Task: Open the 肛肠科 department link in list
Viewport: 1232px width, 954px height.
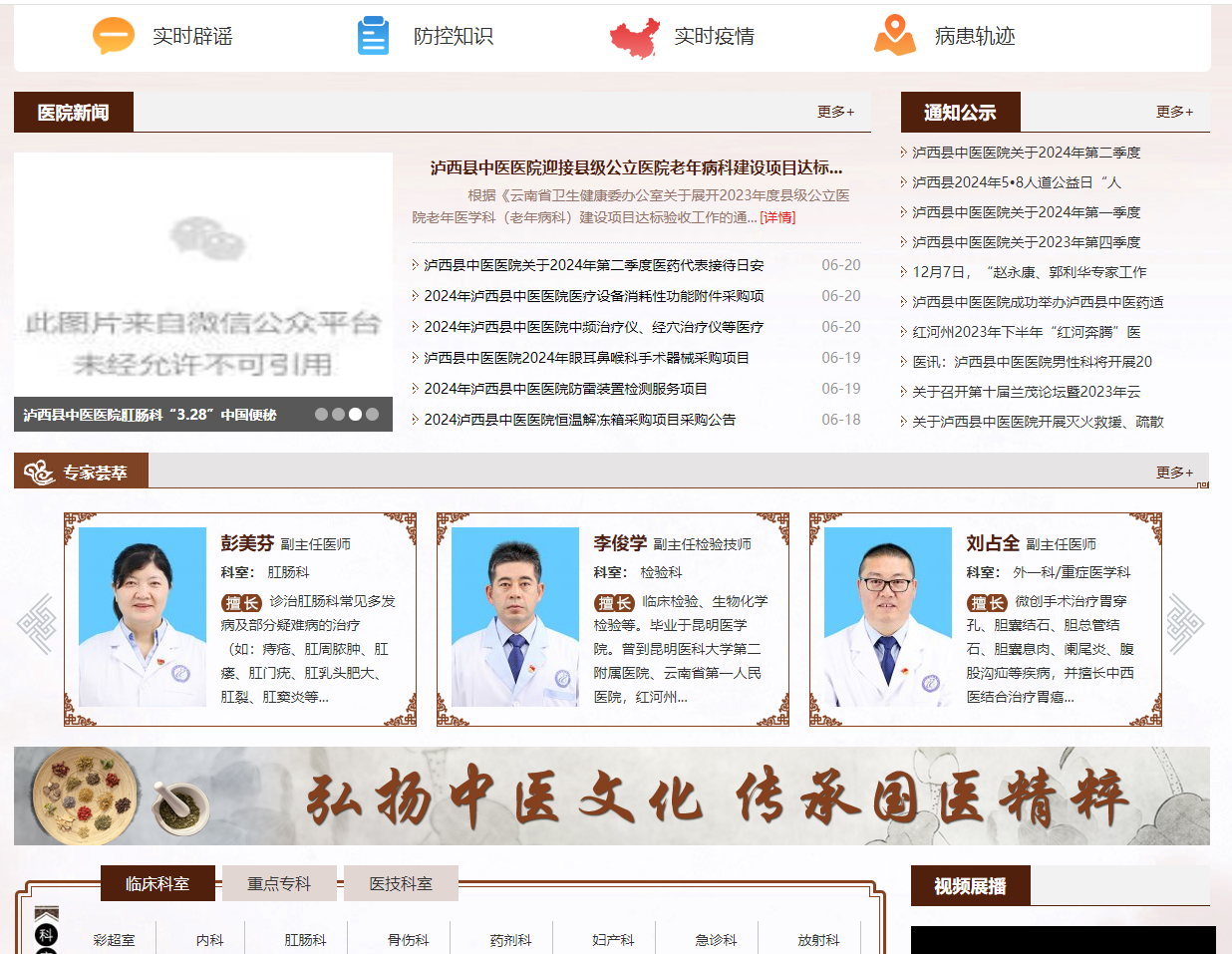Action: (305, 940)
